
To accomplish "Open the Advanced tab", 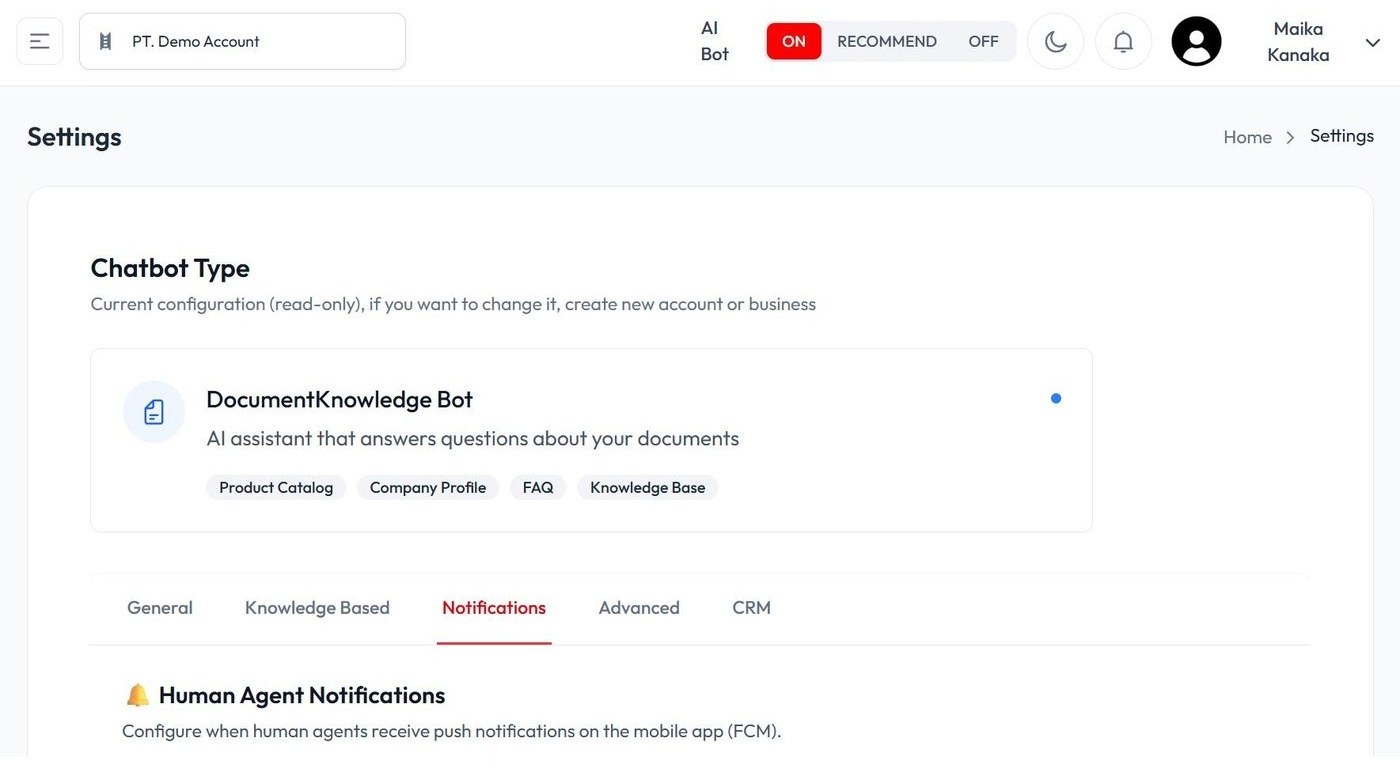I will click(639, 608).
